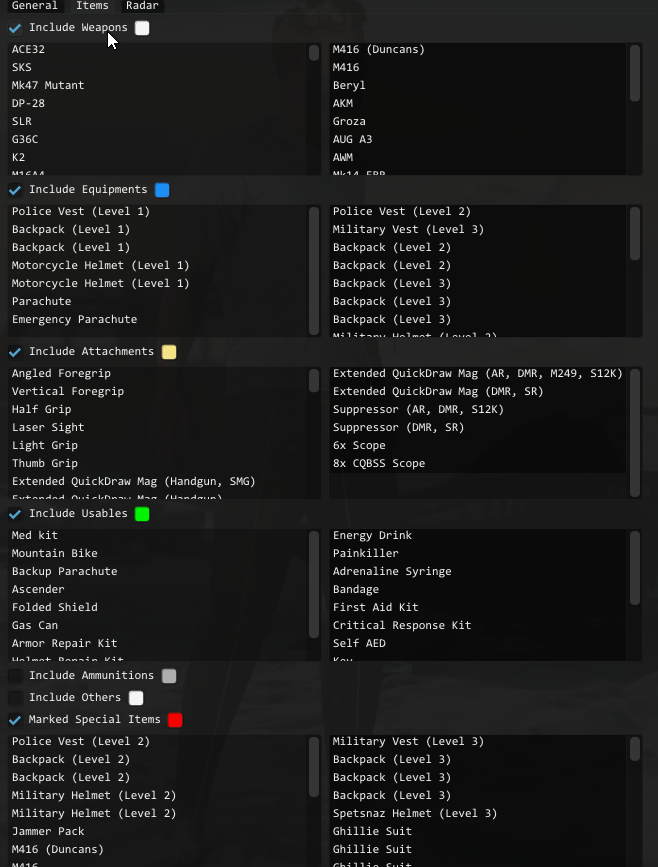Screen dimensions: 658x867
Task: Disable the Marked Special Items checkbox
Action: pos(15,720)
